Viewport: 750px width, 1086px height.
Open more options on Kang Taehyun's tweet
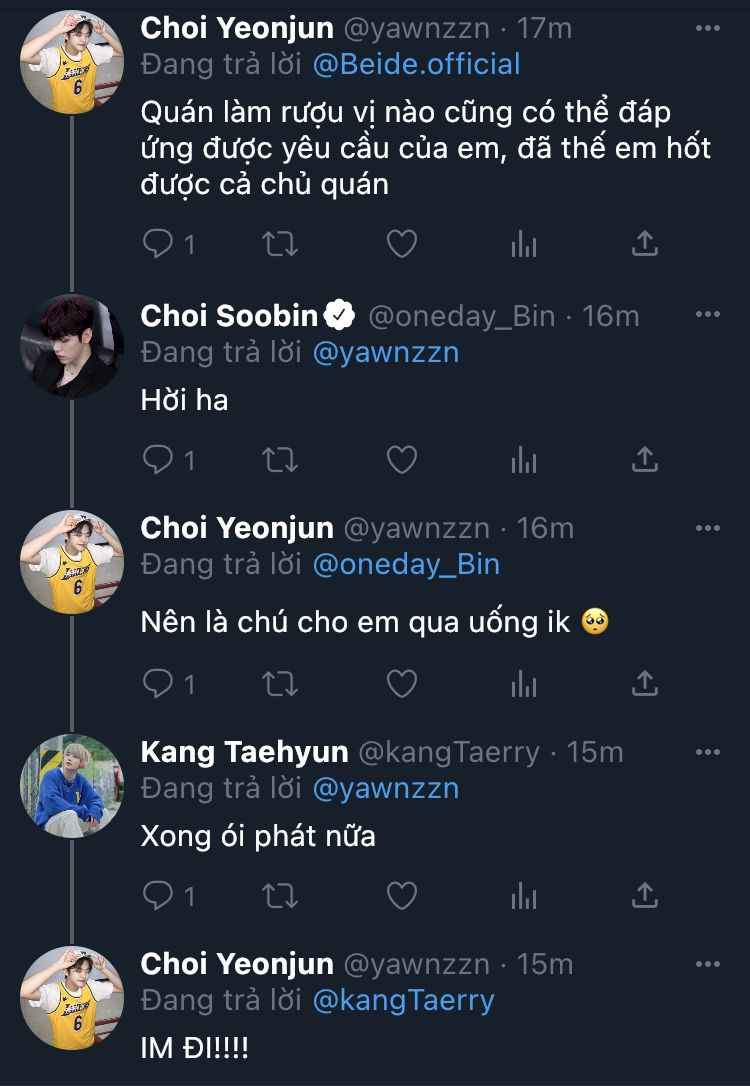tap(707, 751)
